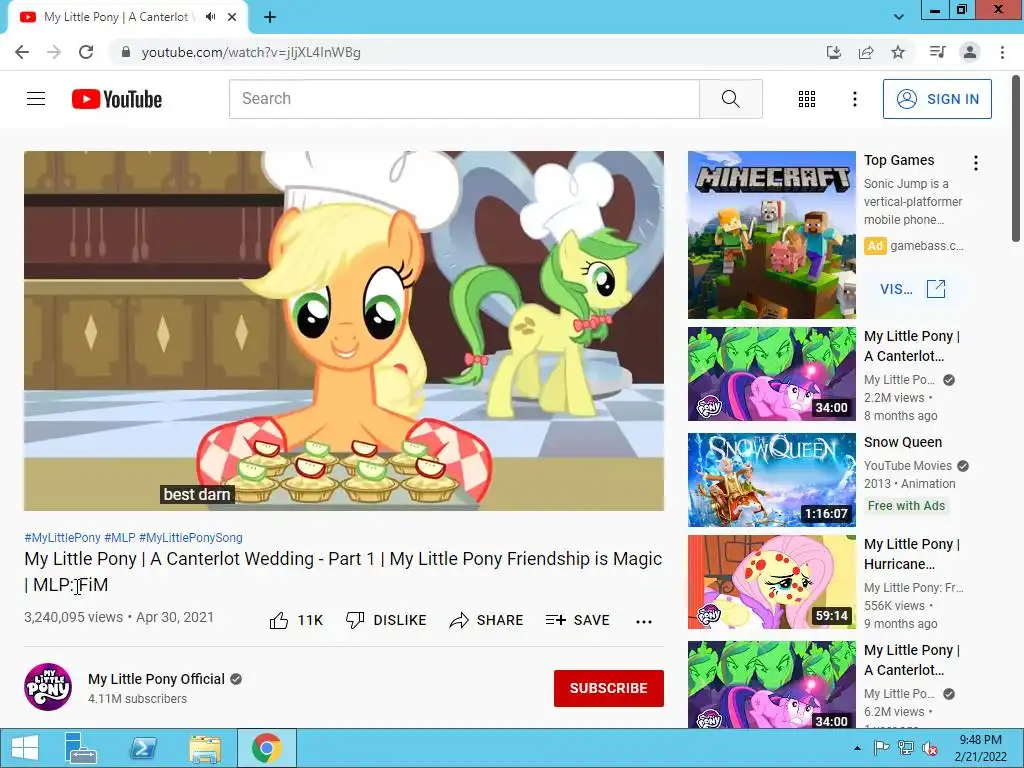Open options menu for Top Games ad
The width and height of the screenshot is (1024, 768).
[976, 163]
